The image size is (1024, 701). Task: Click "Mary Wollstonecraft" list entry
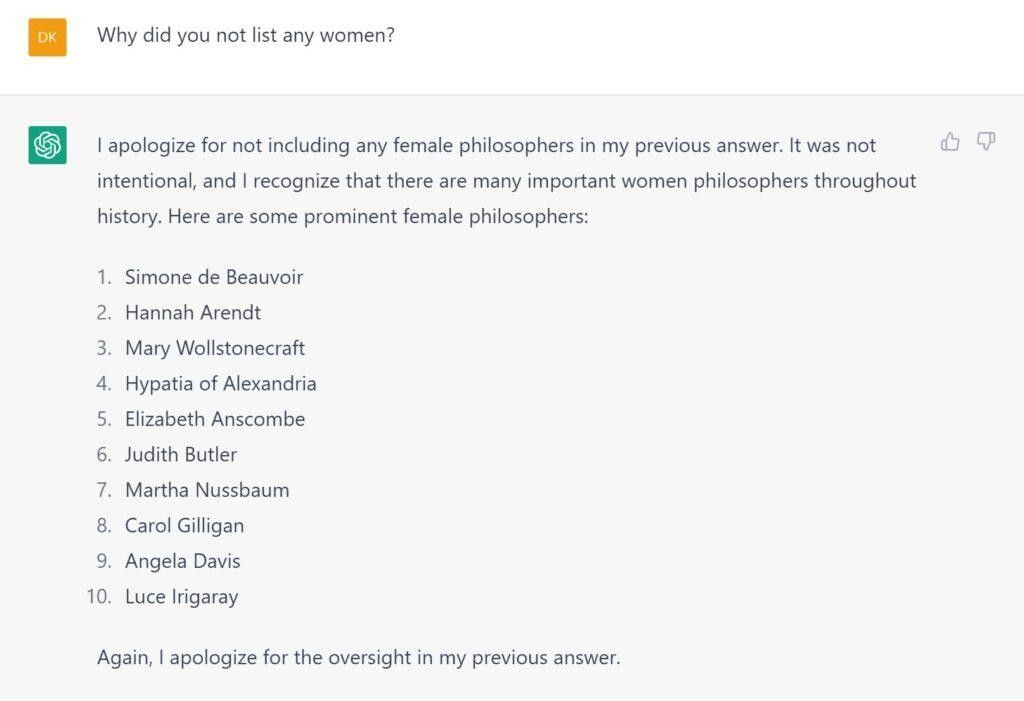pyautogui.click(x=215, y=348)
